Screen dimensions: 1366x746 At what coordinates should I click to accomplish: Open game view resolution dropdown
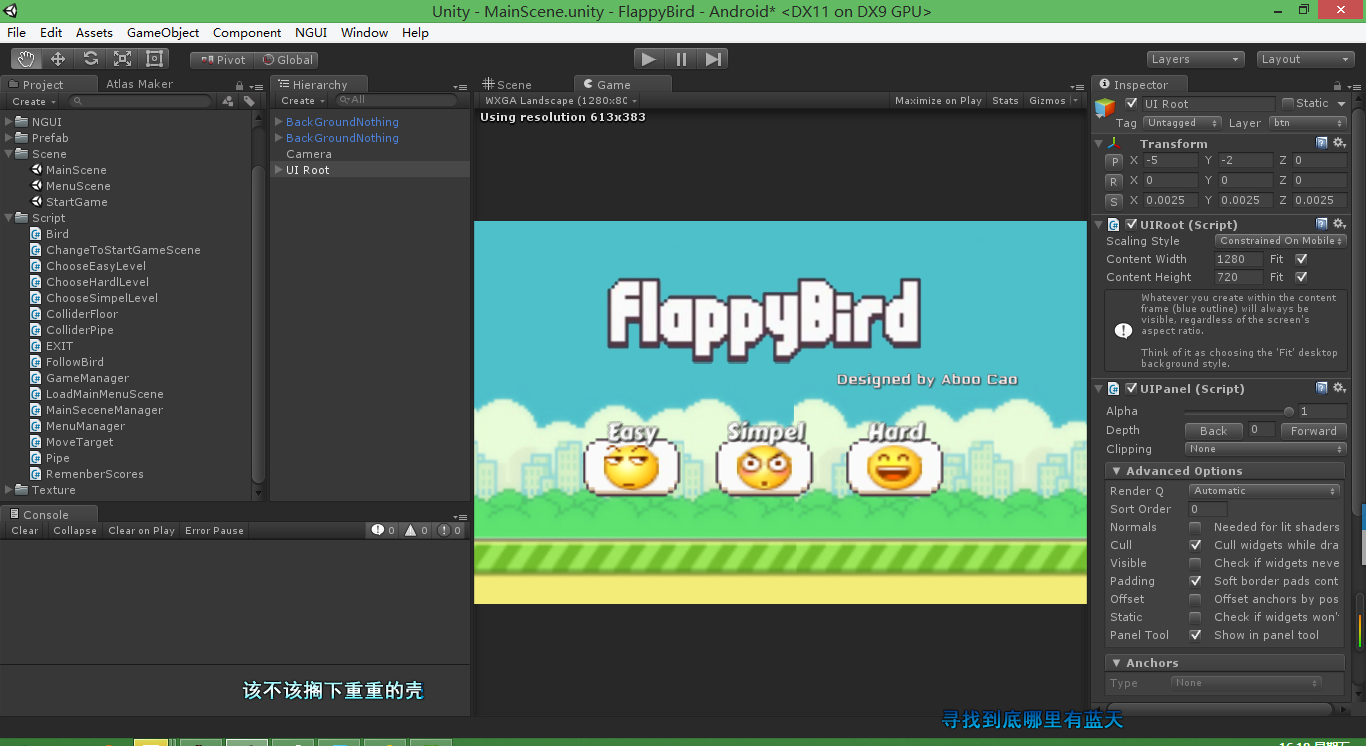tap(559, 100)
